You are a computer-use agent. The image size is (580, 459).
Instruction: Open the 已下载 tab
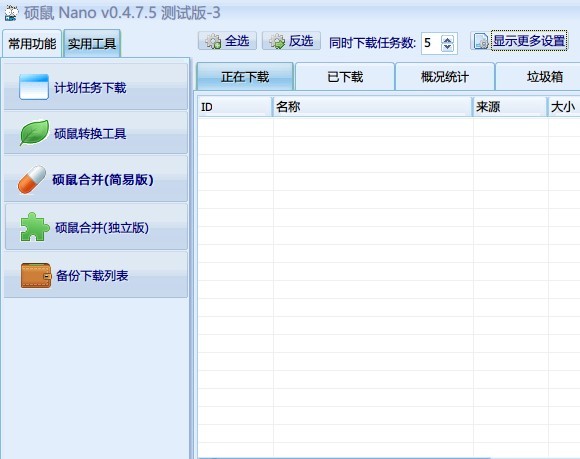pyautogui.click(x=345, y=77)
